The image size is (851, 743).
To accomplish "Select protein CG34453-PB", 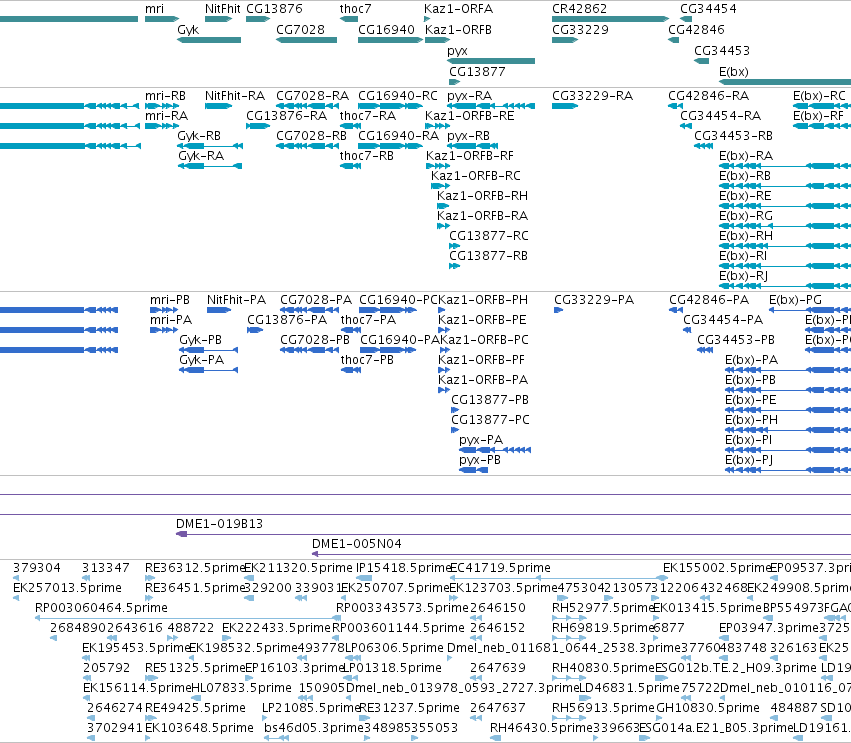I will point(735,340).
